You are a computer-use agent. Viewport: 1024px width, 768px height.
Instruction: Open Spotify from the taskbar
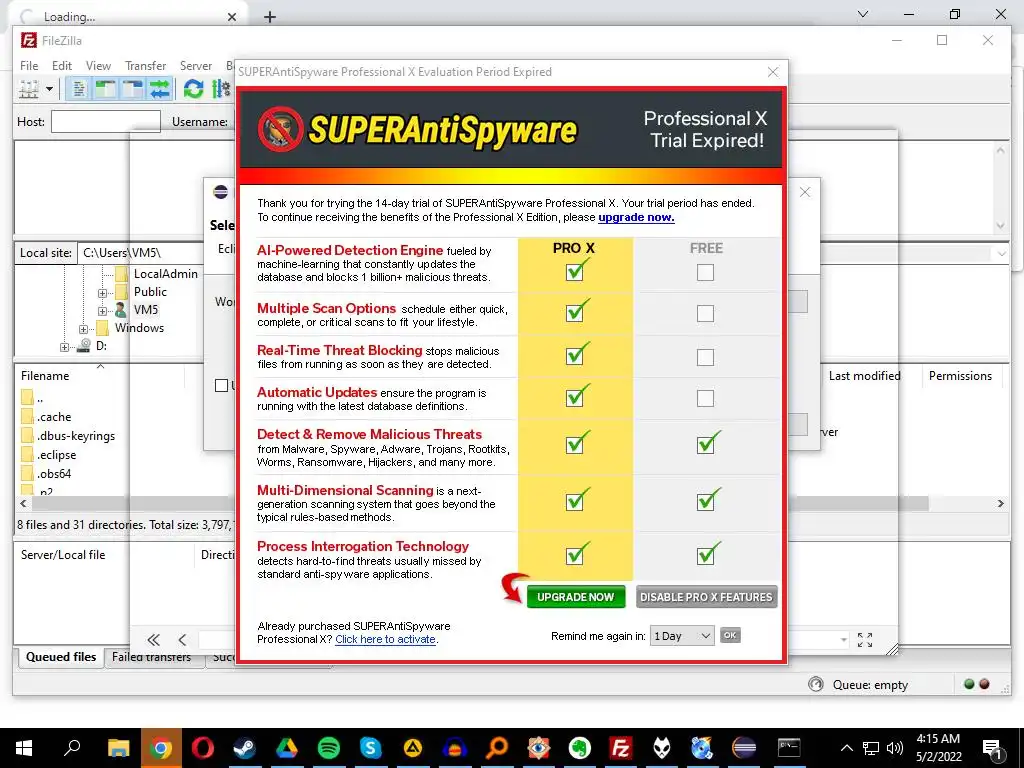pos(328,748)
